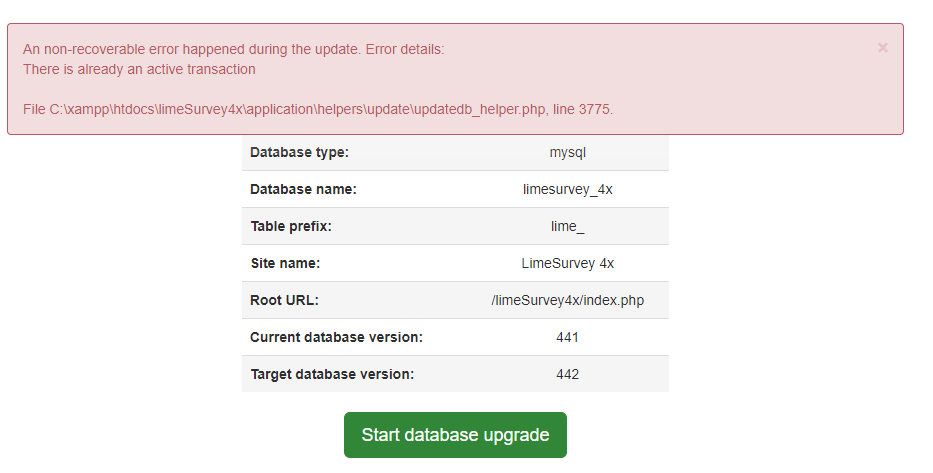Image resolution: width=933 pixels, height=473 pixels.
Task: Select the 'Database name:' label
Action: click(x=303, y=189)
